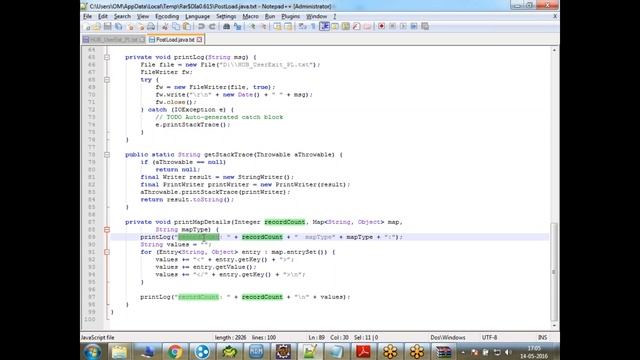The width and height of the screenshot is (640, 360).
Task: Toggle vertical scroll synchronization icon
Action: [x=278, y=27]
